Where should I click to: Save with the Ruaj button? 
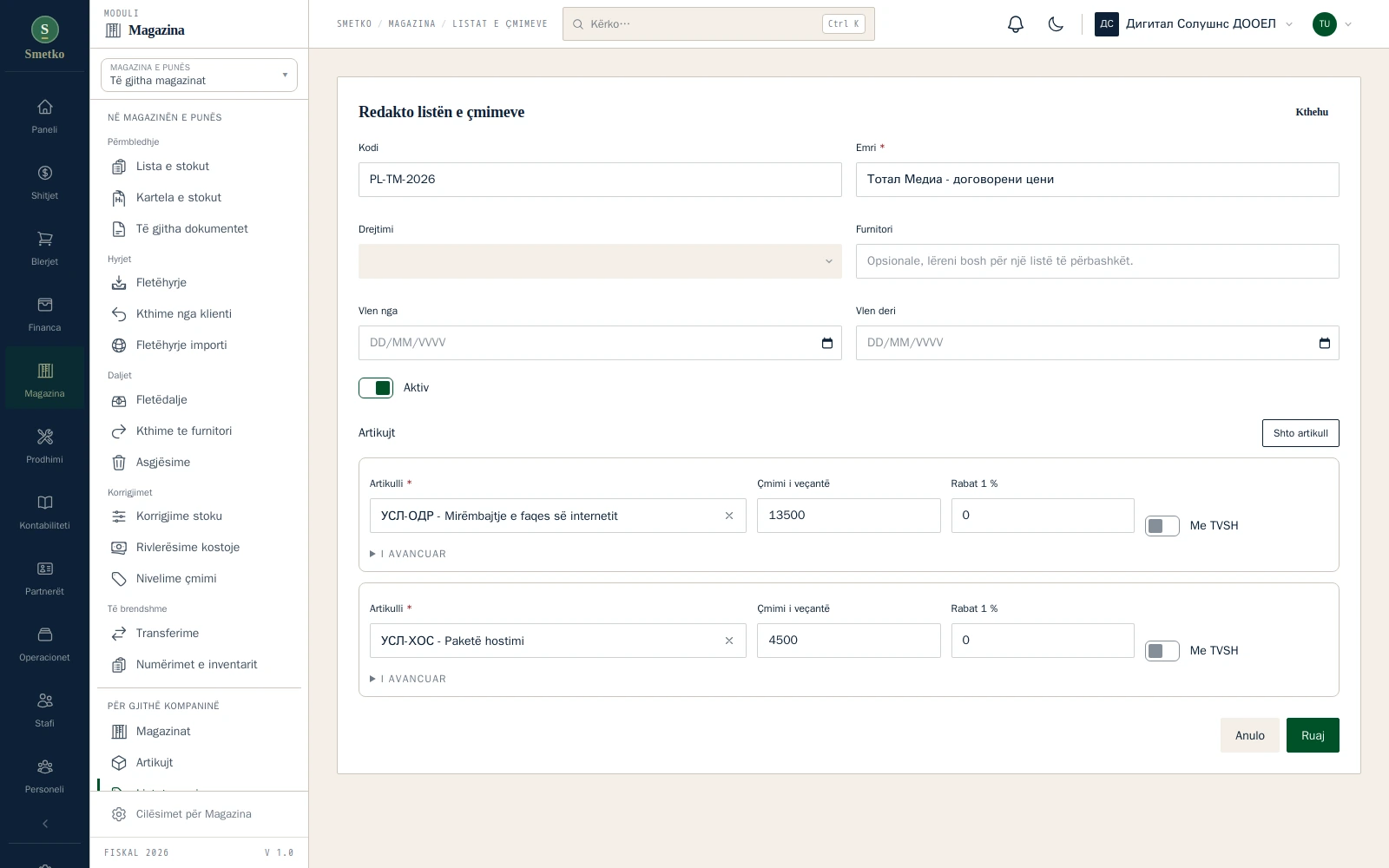1313,735
